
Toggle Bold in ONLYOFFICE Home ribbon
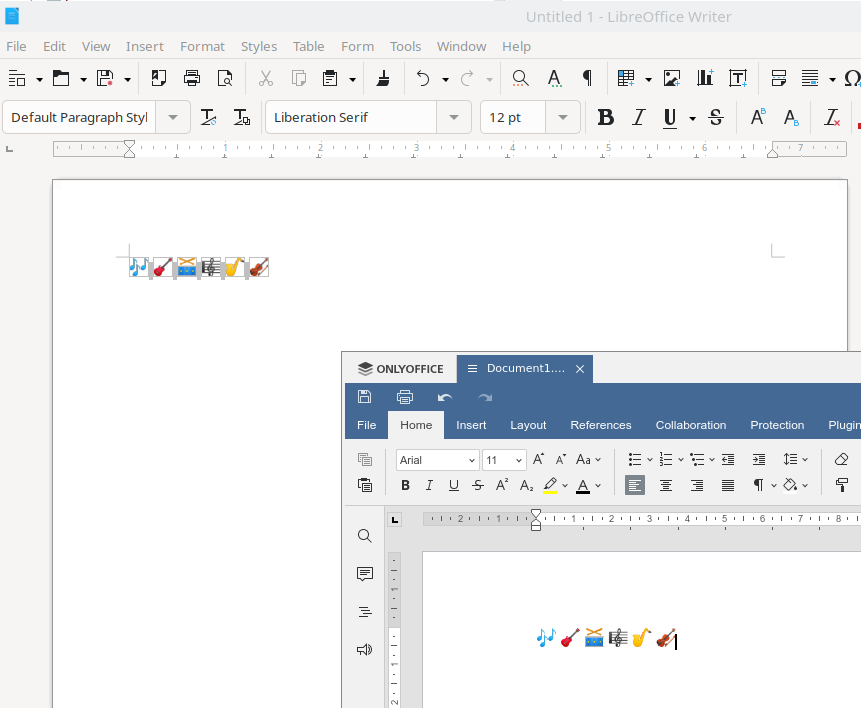405,486
